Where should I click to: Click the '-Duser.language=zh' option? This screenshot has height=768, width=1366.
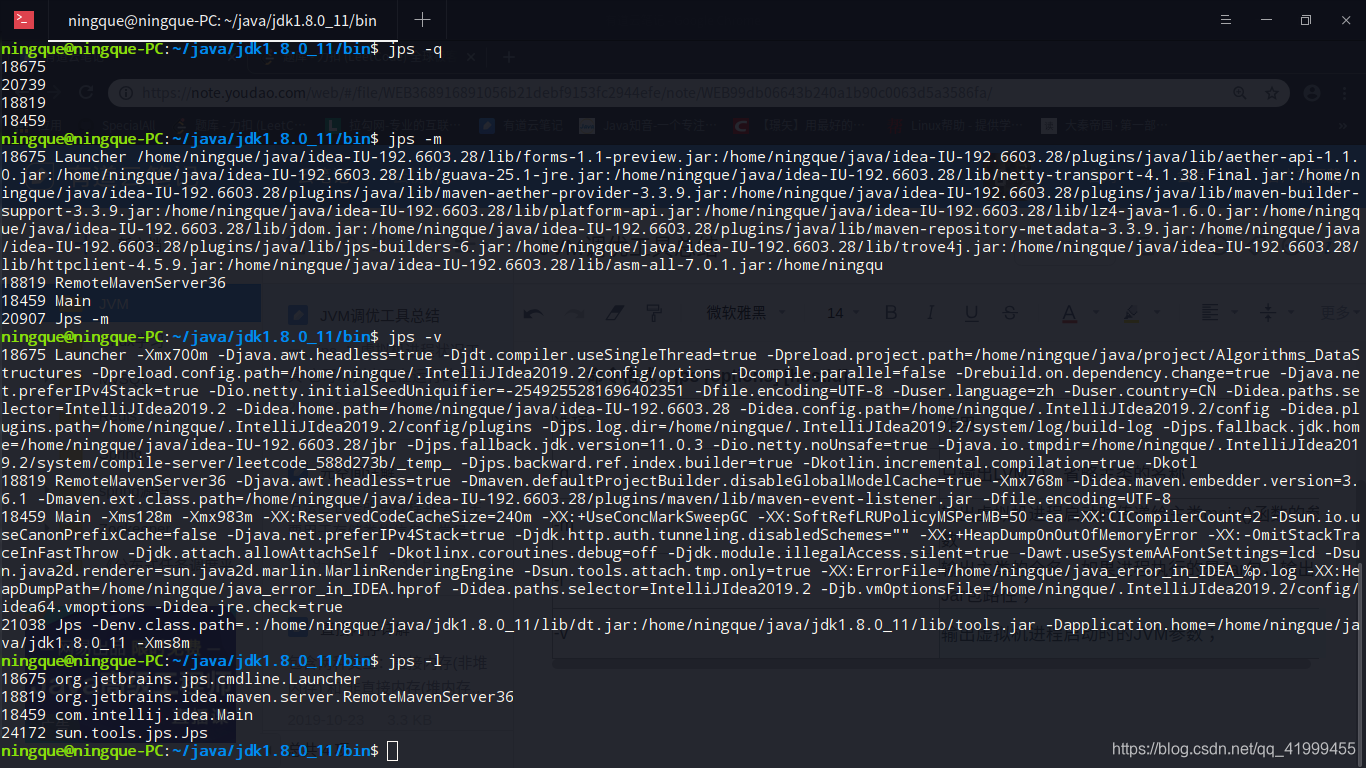pos(973,391)
